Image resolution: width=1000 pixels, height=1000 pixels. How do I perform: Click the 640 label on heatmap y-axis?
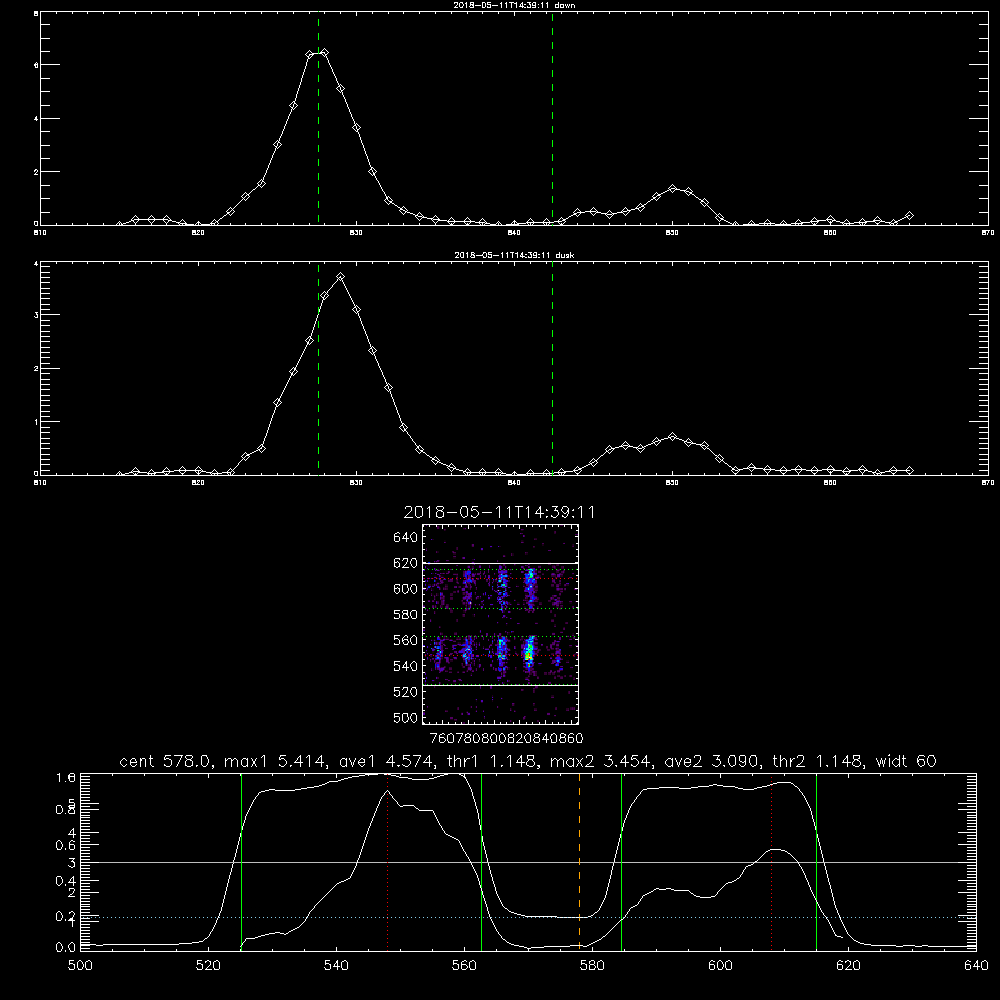point(406,538)
